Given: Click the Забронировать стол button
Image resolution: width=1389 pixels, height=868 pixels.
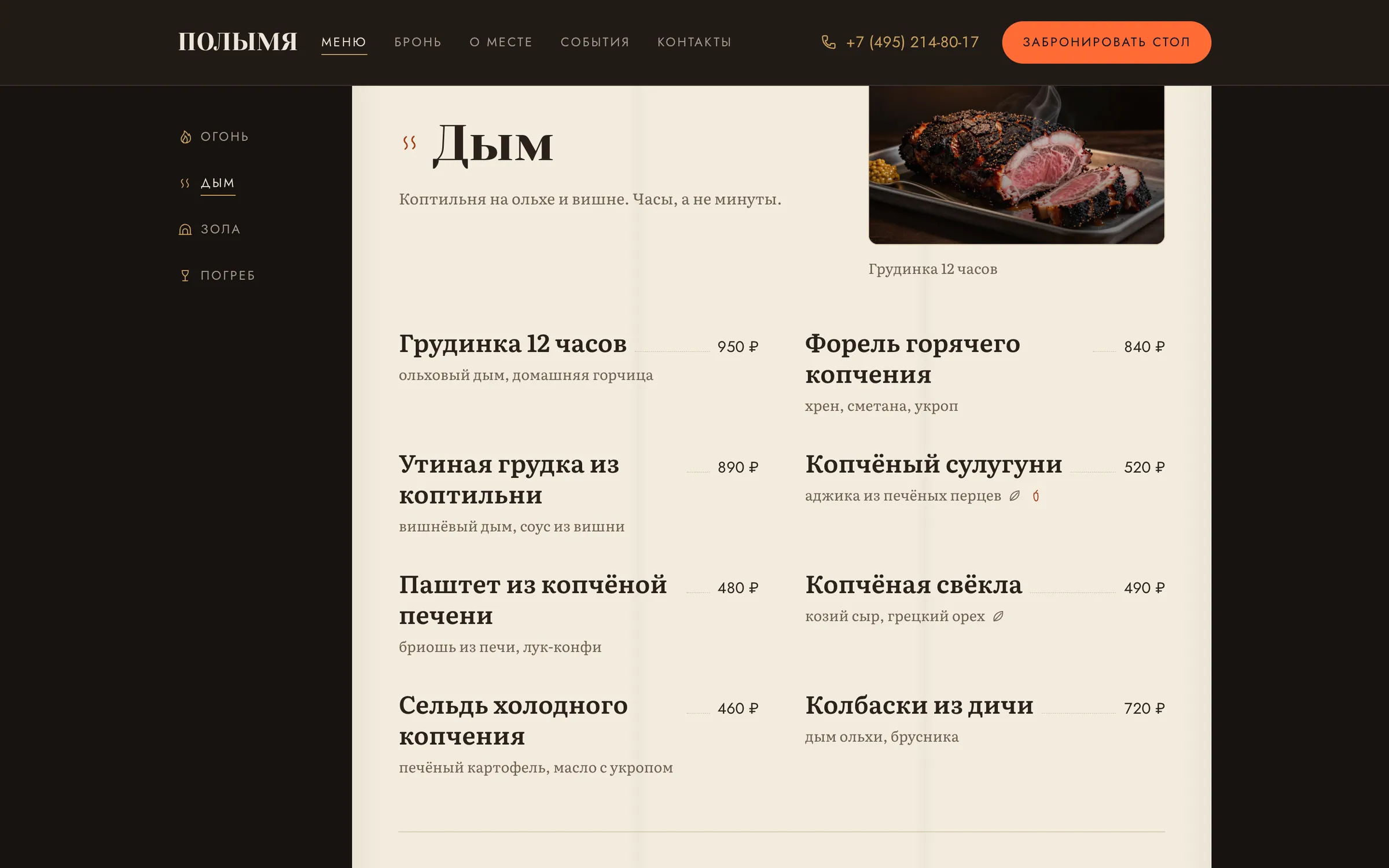Looking at the screenshot, I should click(x=1107, y=42).
